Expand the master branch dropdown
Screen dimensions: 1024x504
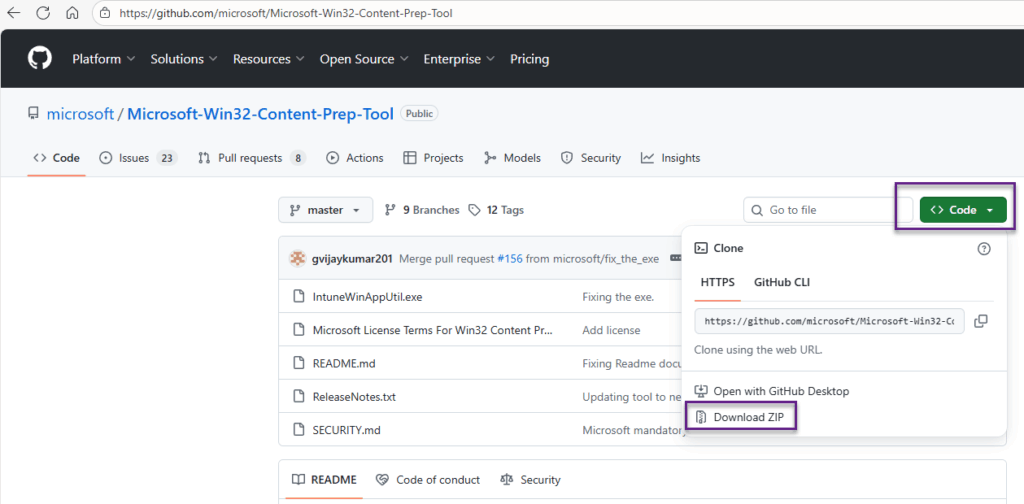point(325,210)
